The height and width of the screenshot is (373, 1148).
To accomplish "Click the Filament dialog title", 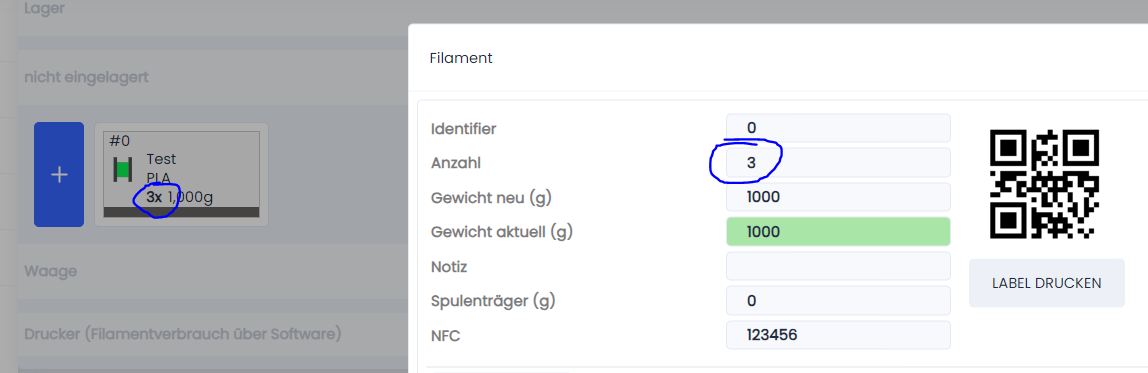I will pyautogui.click(x=461, y=58).
